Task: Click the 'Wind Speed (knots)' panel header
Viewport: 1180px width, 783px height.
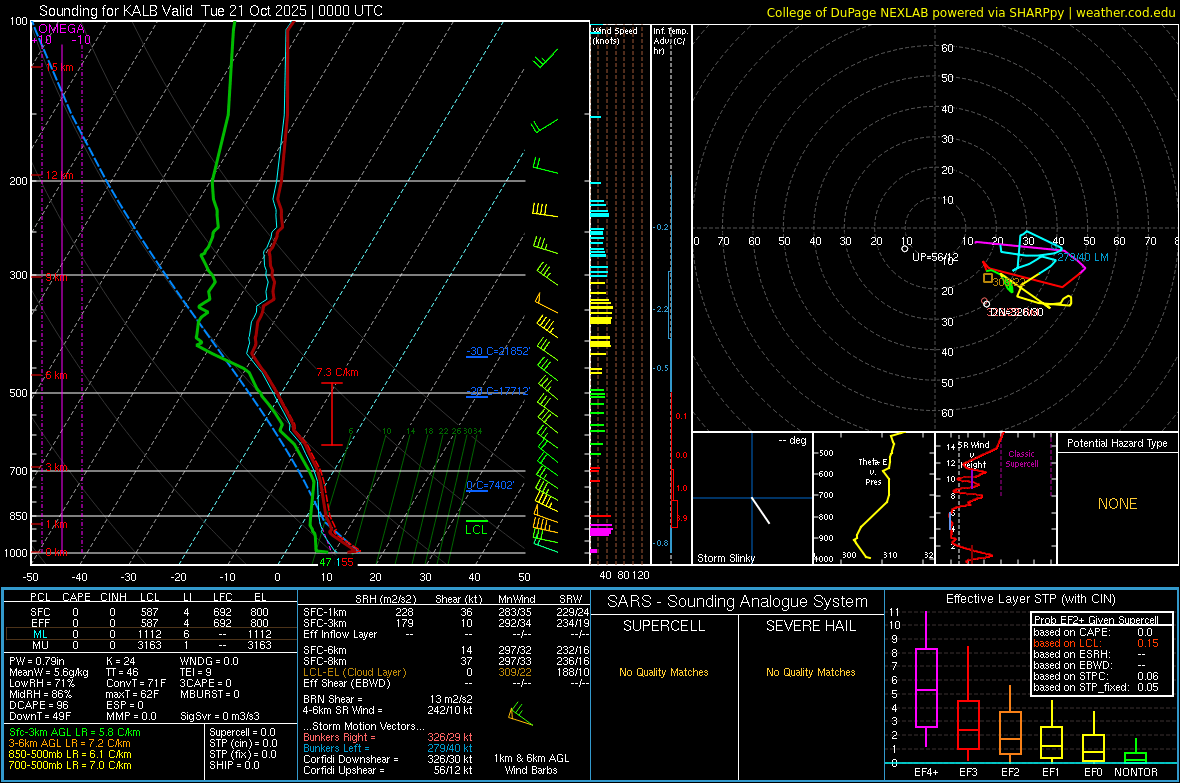Action: pyautogui.click(x=614, y=35)
